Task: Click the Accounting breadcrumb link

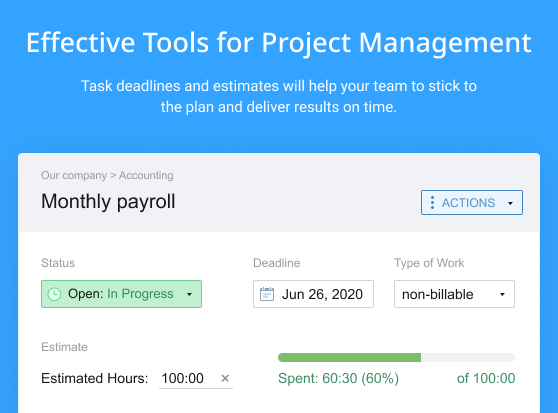Action: pyautogui.click(x=146, y=175)
